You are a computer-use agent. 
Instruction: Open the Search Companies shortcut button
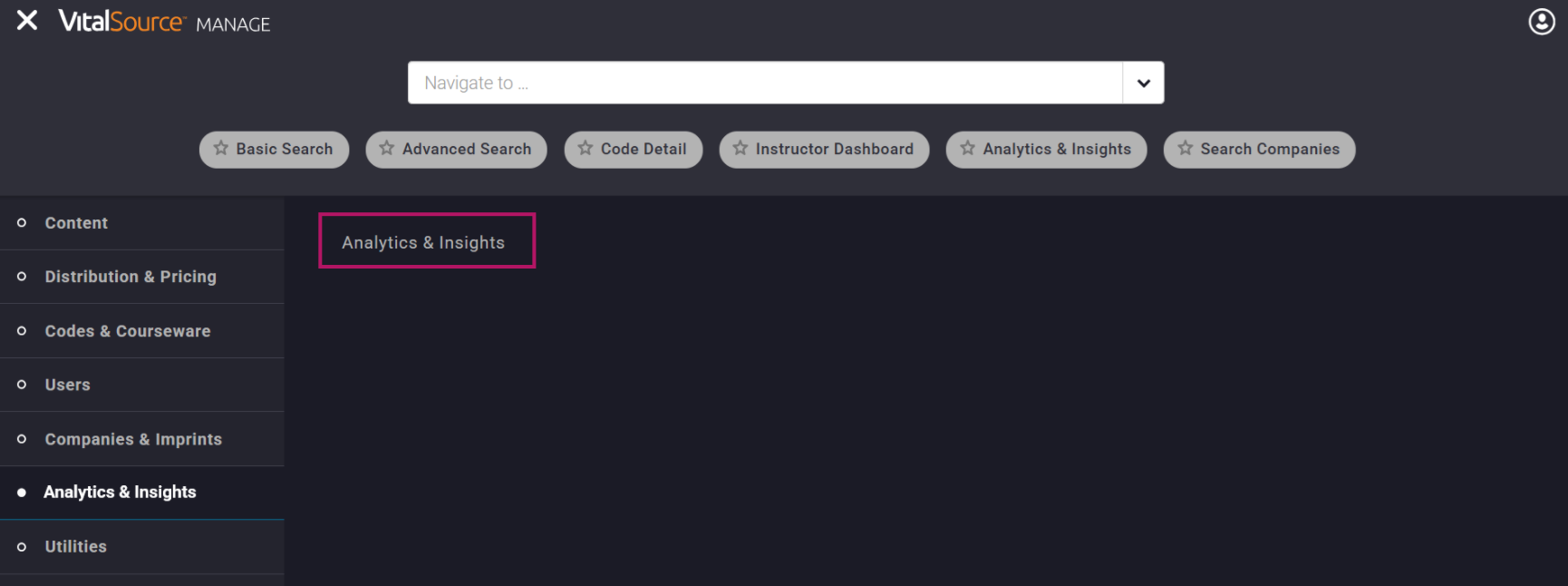point(1270,150)
